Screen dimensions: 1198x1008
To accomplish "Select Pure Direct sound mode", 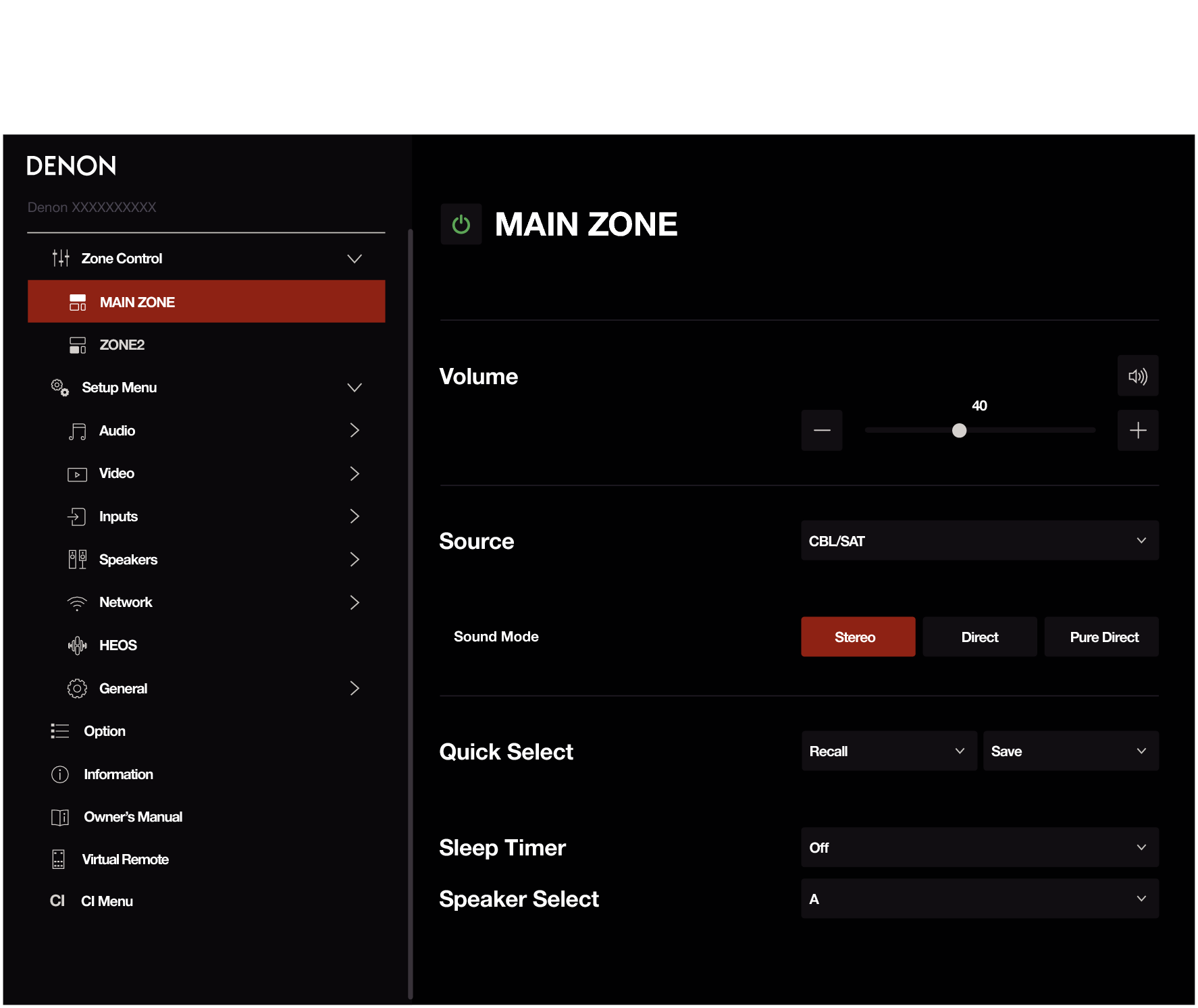I will pyautogui.click(x=1101, y=637).
